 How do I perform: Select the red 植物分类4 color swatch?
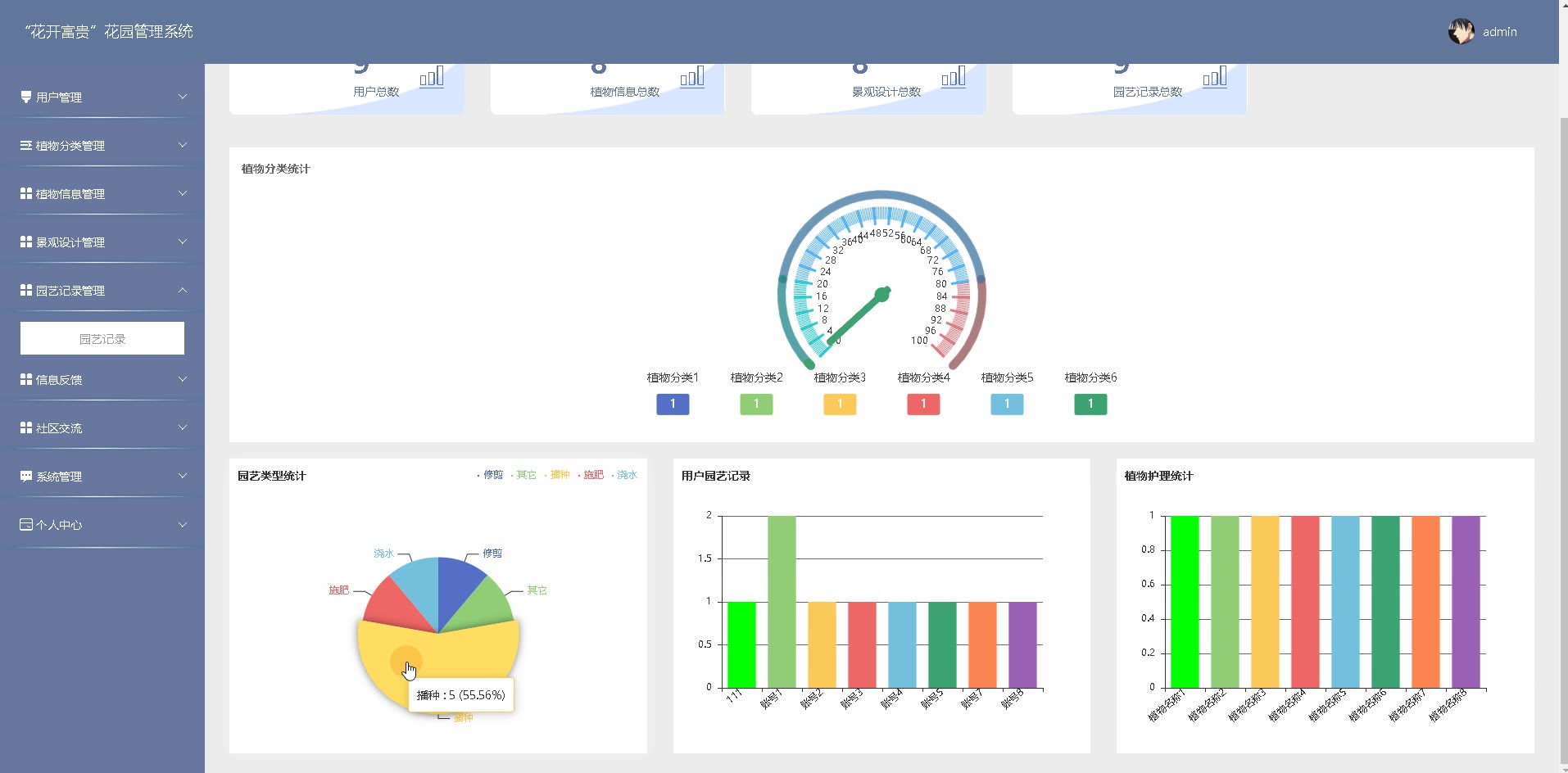[x=923, y=404]
